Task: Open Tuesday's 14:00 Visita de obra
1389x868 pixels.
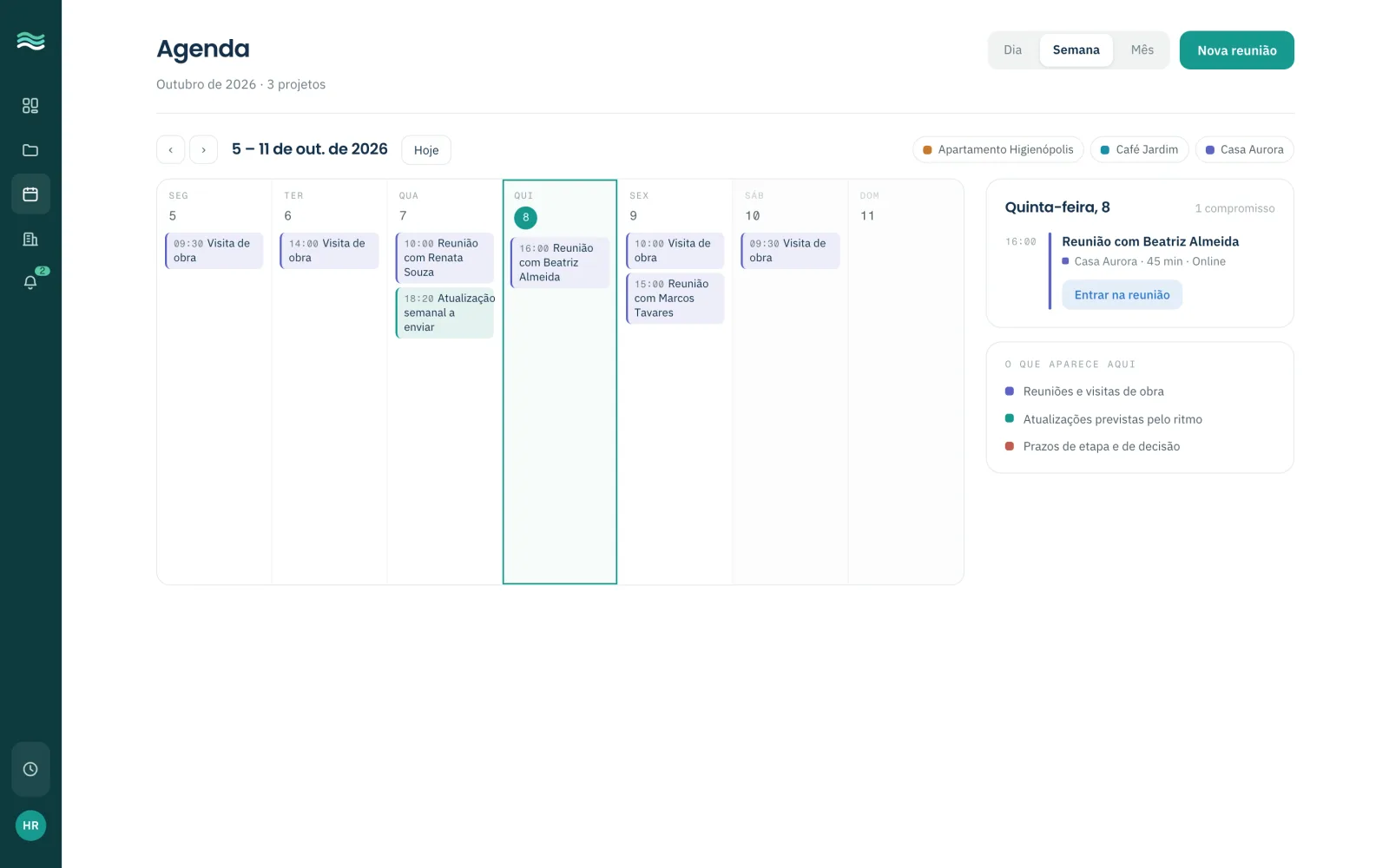Action: click(329, 251)
